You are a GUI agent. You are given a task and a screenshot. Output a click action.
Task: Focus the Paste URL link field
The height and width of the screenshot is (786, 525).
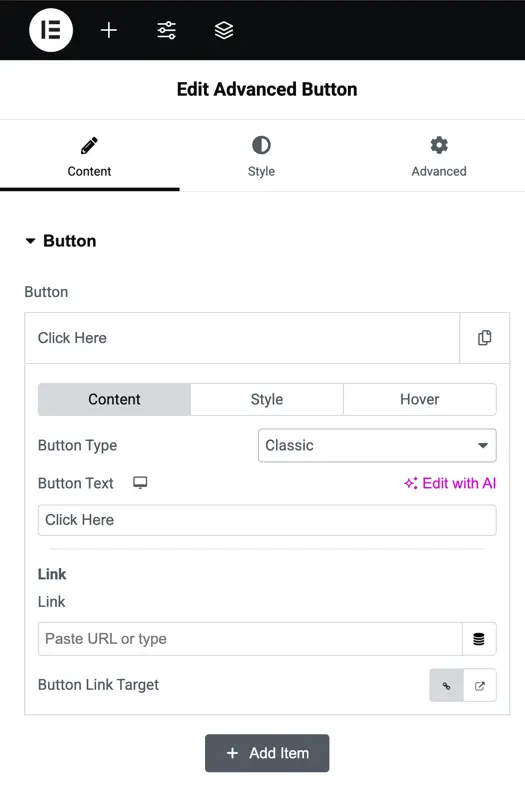[x=250, y=639]
